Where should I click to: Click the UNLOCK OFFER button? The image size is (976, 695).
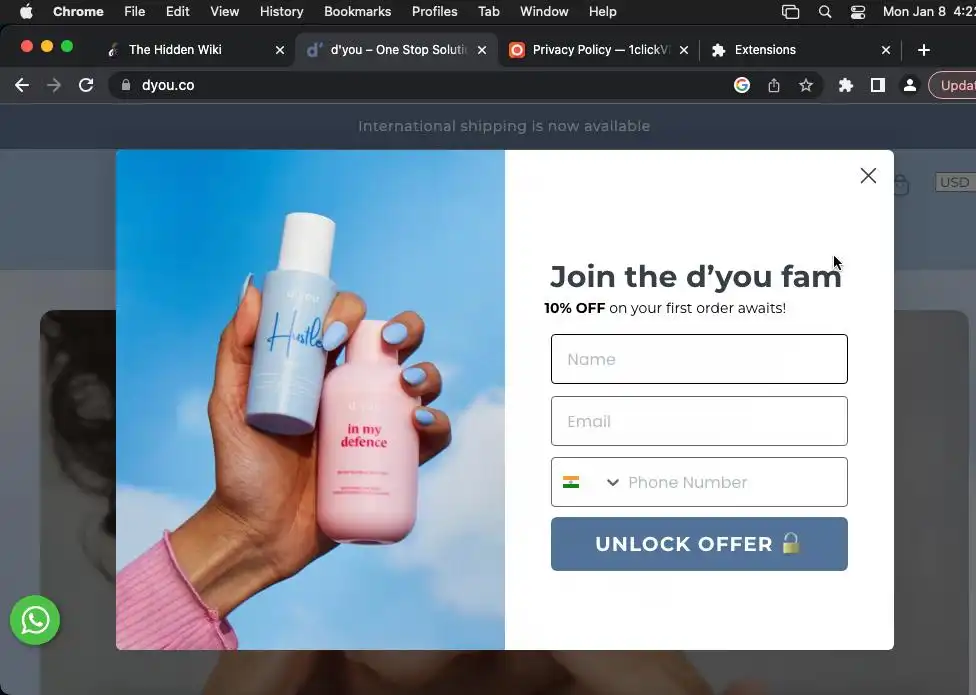click(x=699, y=544)
